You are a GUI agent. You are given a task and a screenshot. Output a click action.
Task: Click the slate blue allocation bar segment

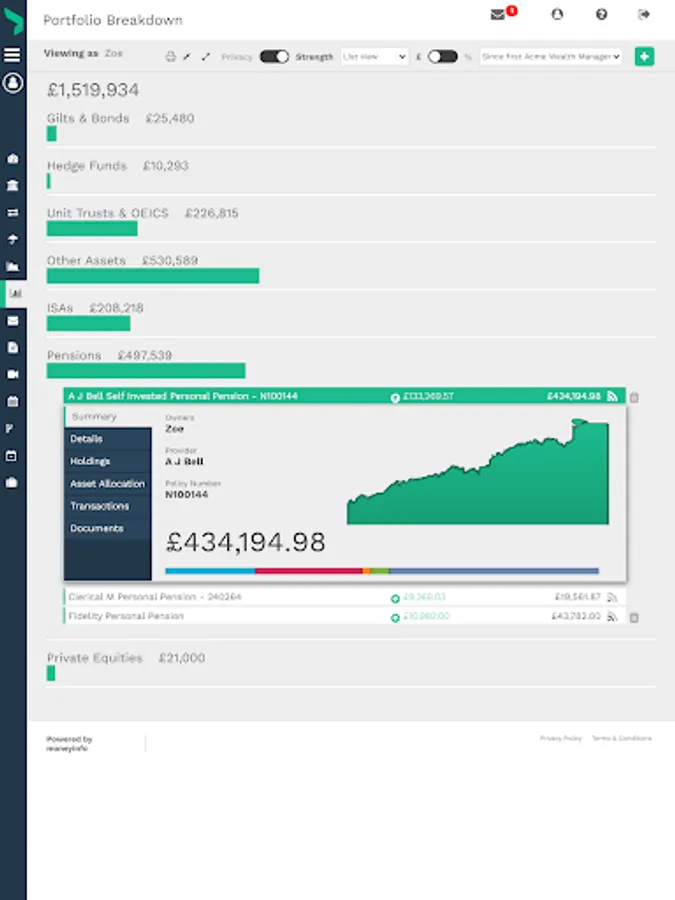pyautogui.click(x=494, y=571)
